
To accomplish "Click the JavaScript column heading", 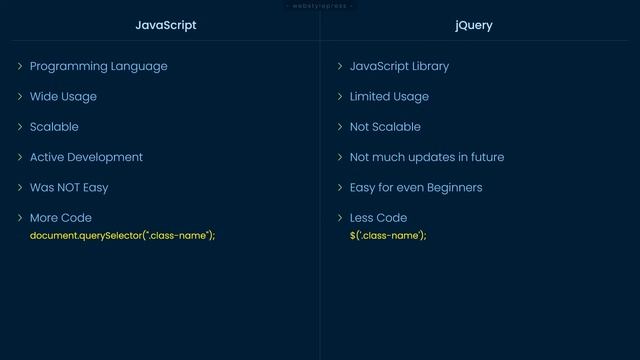I will 166,25.
